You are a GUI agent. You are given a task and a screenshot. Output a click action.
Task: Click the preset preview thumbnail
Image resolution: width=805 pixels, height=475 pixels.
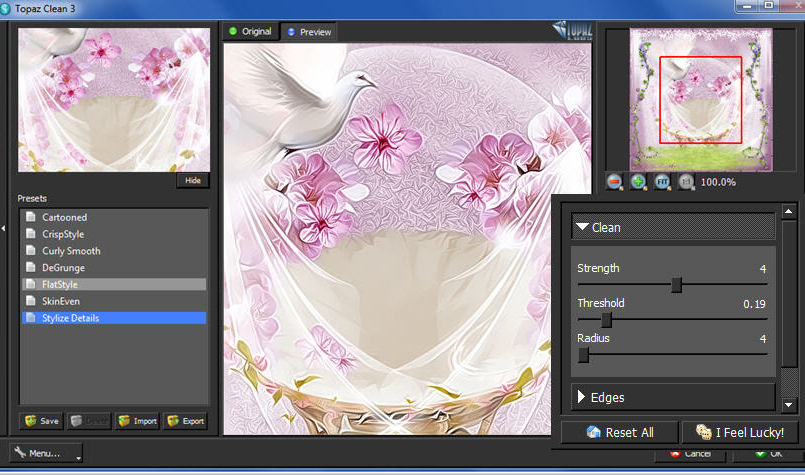(114, 100)
